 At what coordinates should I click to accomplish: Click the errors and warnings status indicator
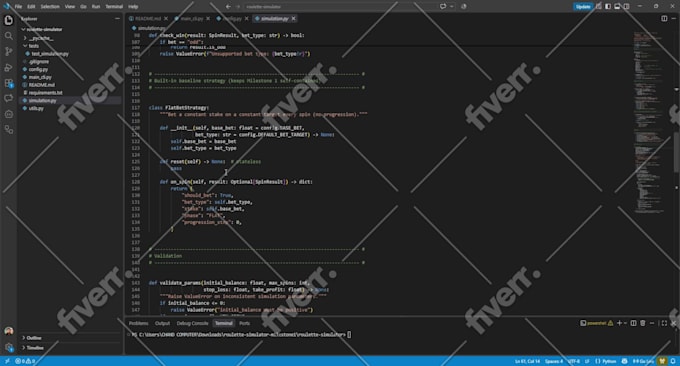click(25, 361)
